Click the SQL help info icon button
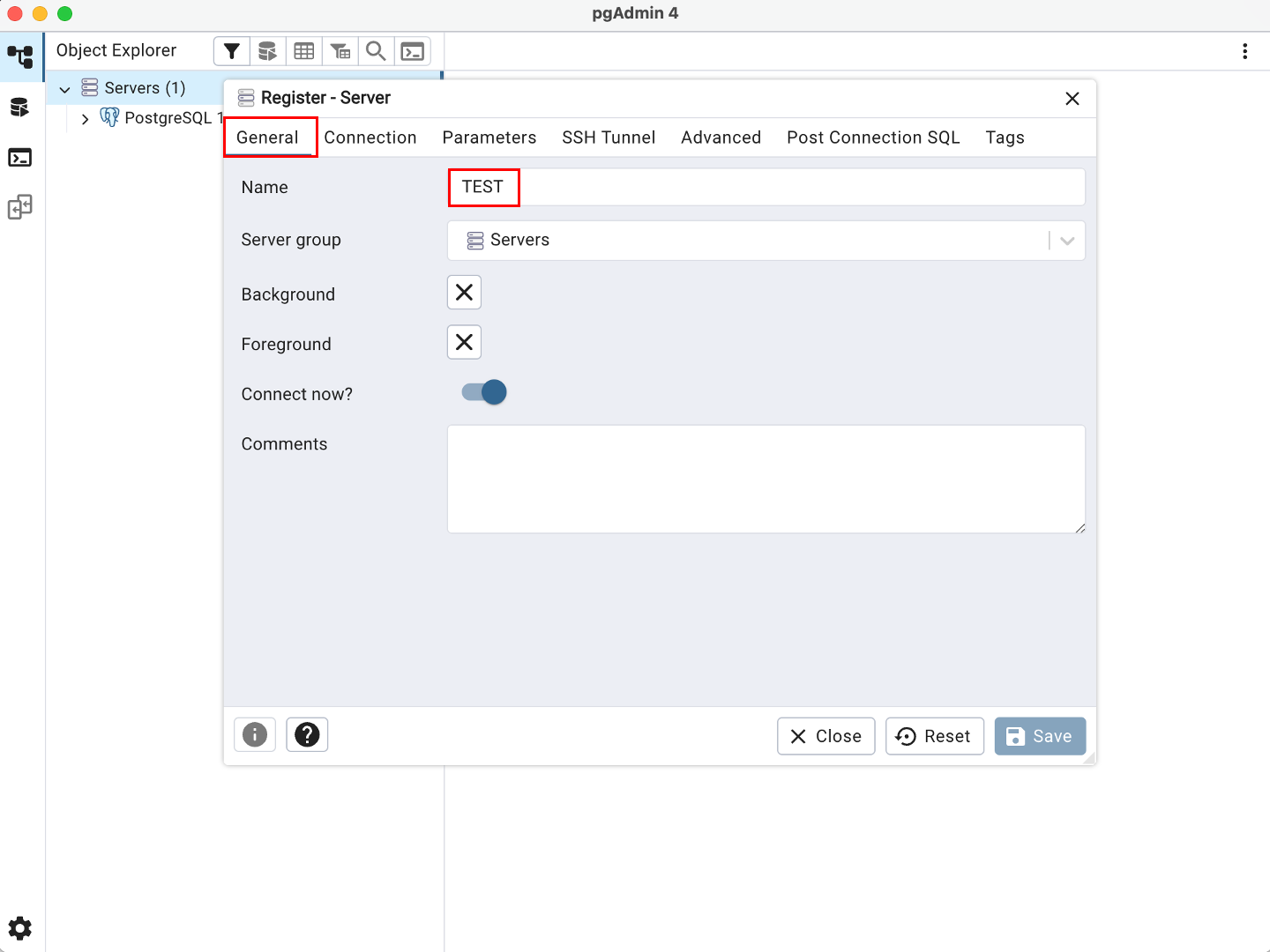 [255, 734]
